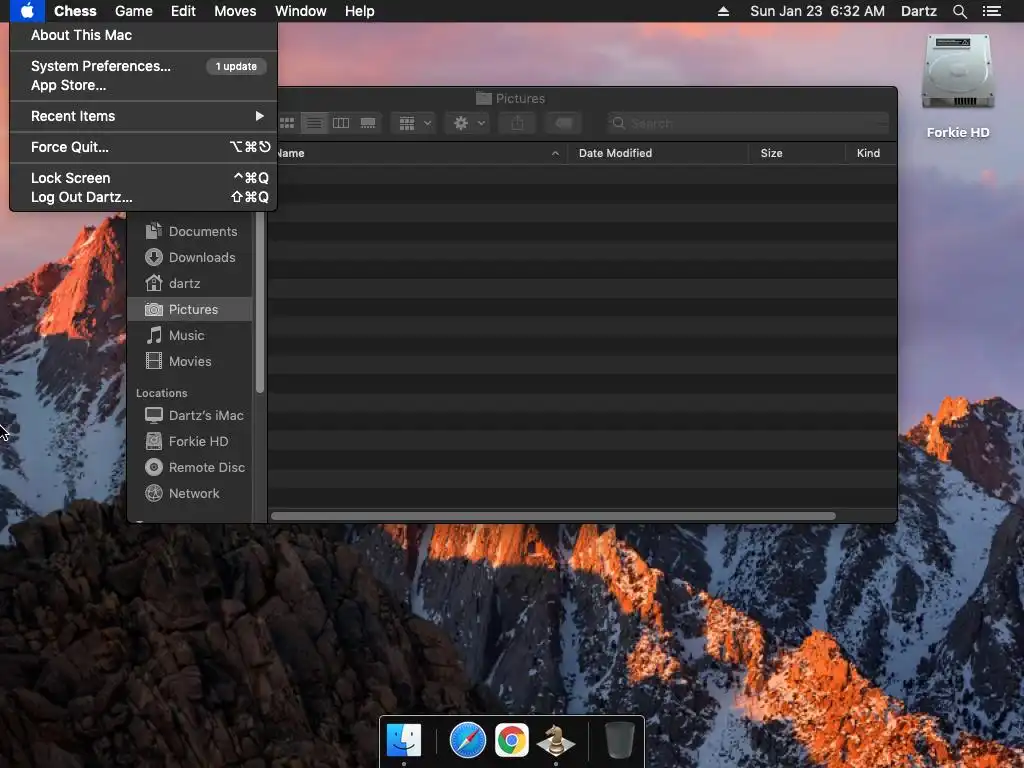Open the Edit menu
The width and height of the screenshot is (1024, 768).
tap(184, 11)
